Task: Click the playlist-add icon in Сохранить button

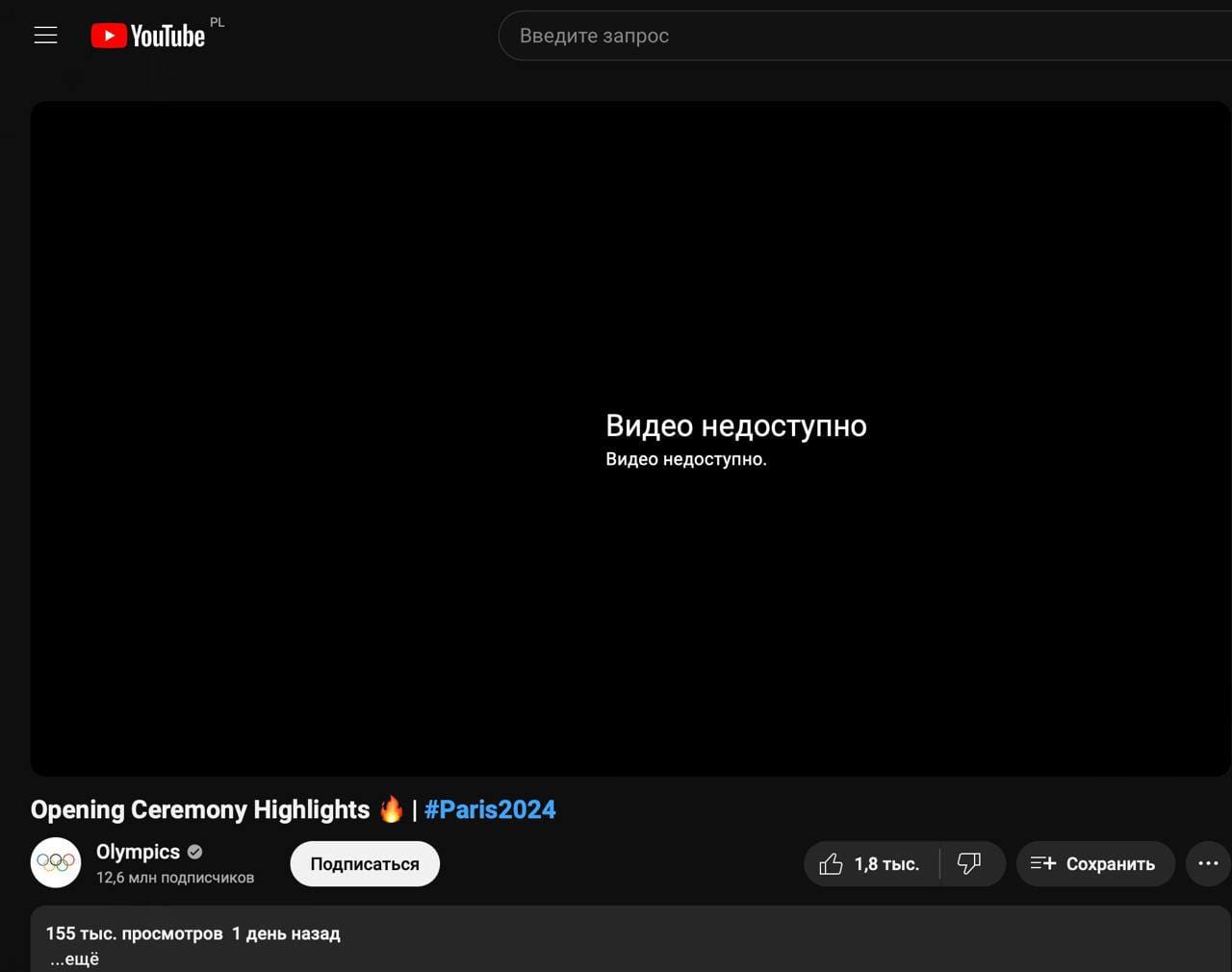Action: [1042, 864]
